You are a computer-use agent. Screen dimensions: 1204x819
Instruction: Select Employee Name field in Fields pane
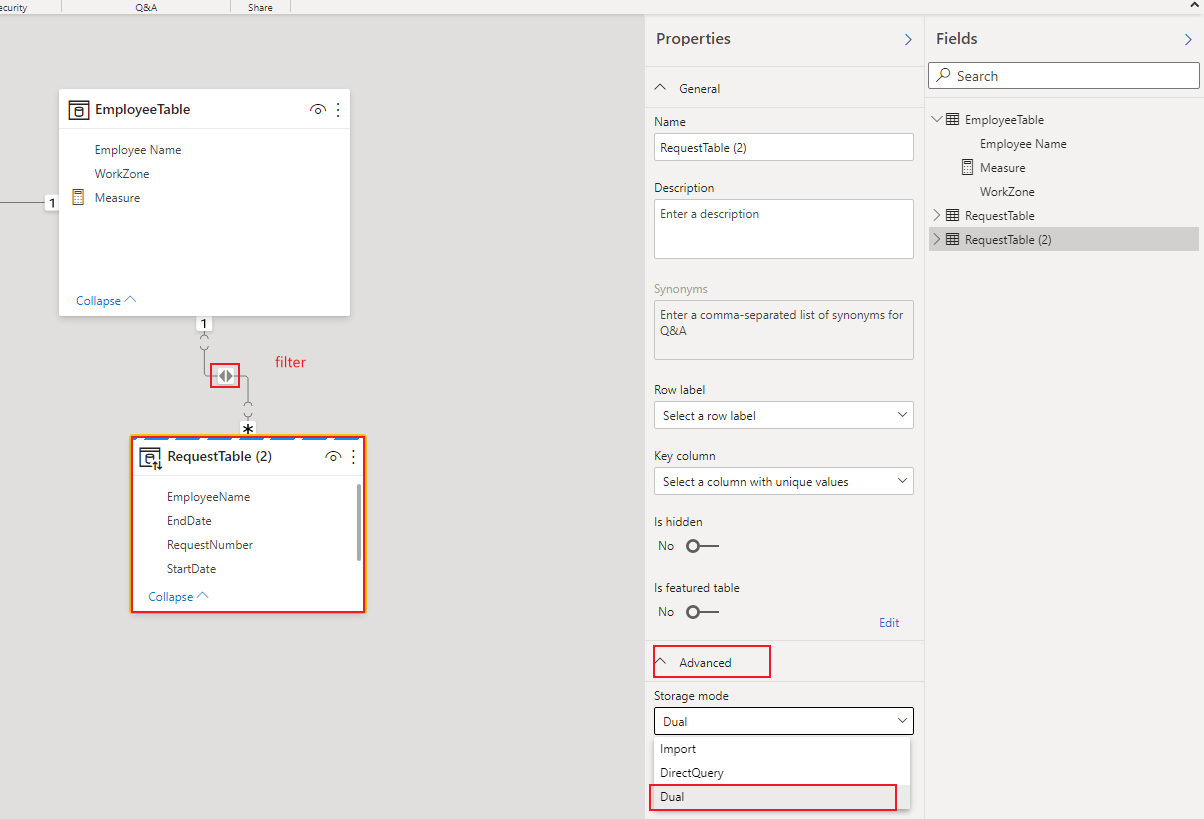click(x=1023, y=144)
